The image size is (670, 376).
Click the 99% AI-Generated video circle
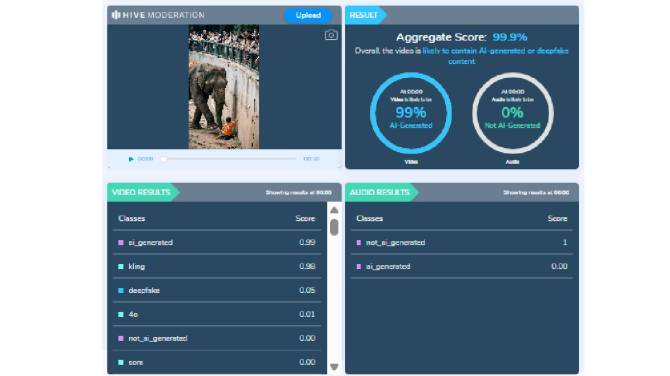pos(411,113)
